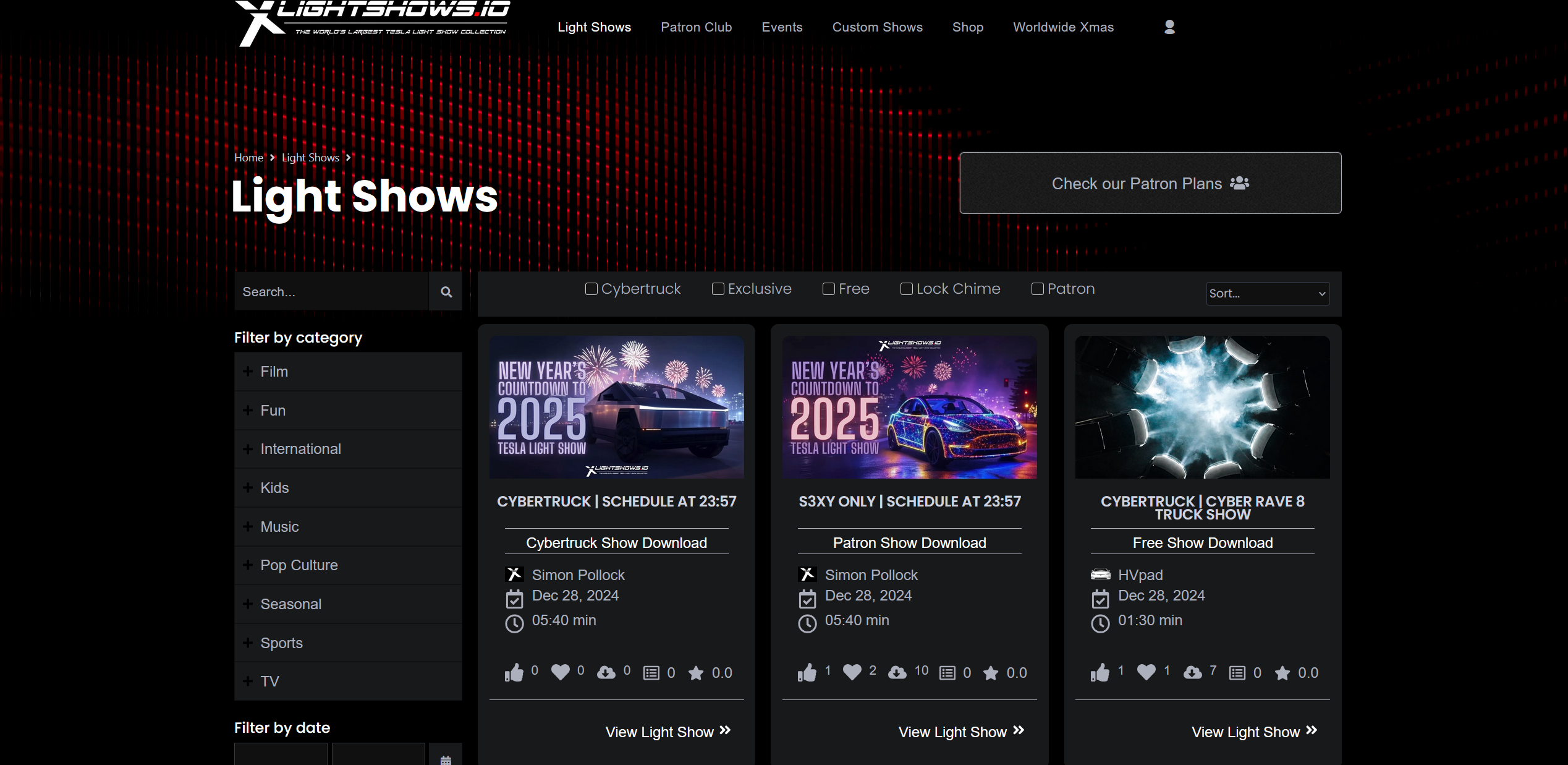The image size is (1568, 765).
Task: Click comments list icon on Cybertruck countdown card
Action: coord(651,673)
